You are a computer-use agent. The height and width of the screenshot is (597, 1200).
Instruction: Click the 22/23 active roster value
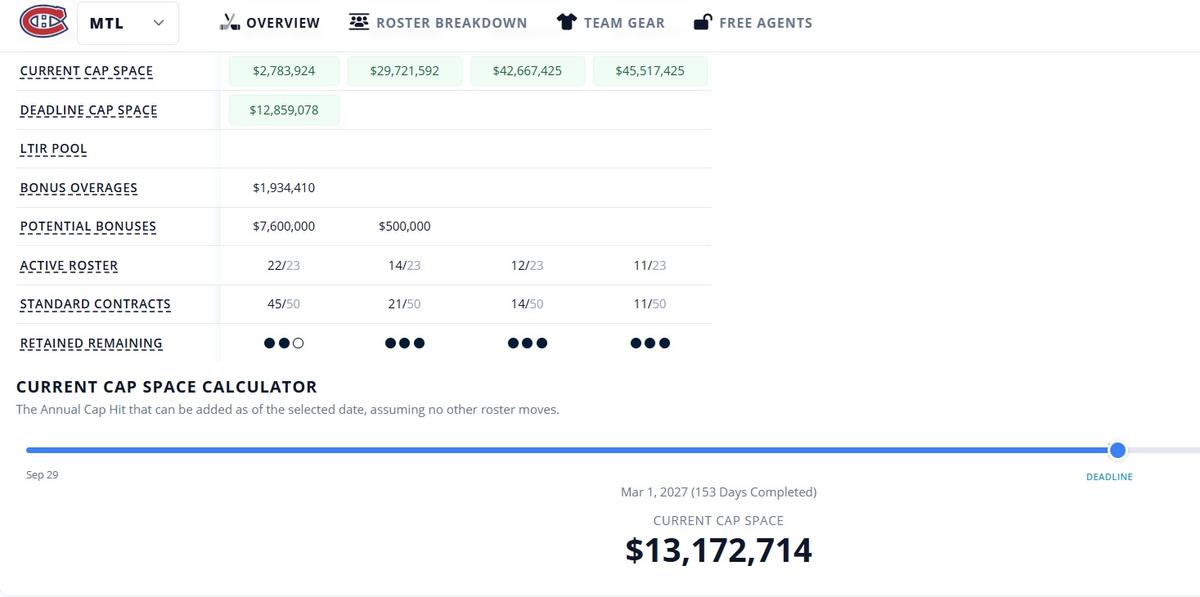point(284,265)
